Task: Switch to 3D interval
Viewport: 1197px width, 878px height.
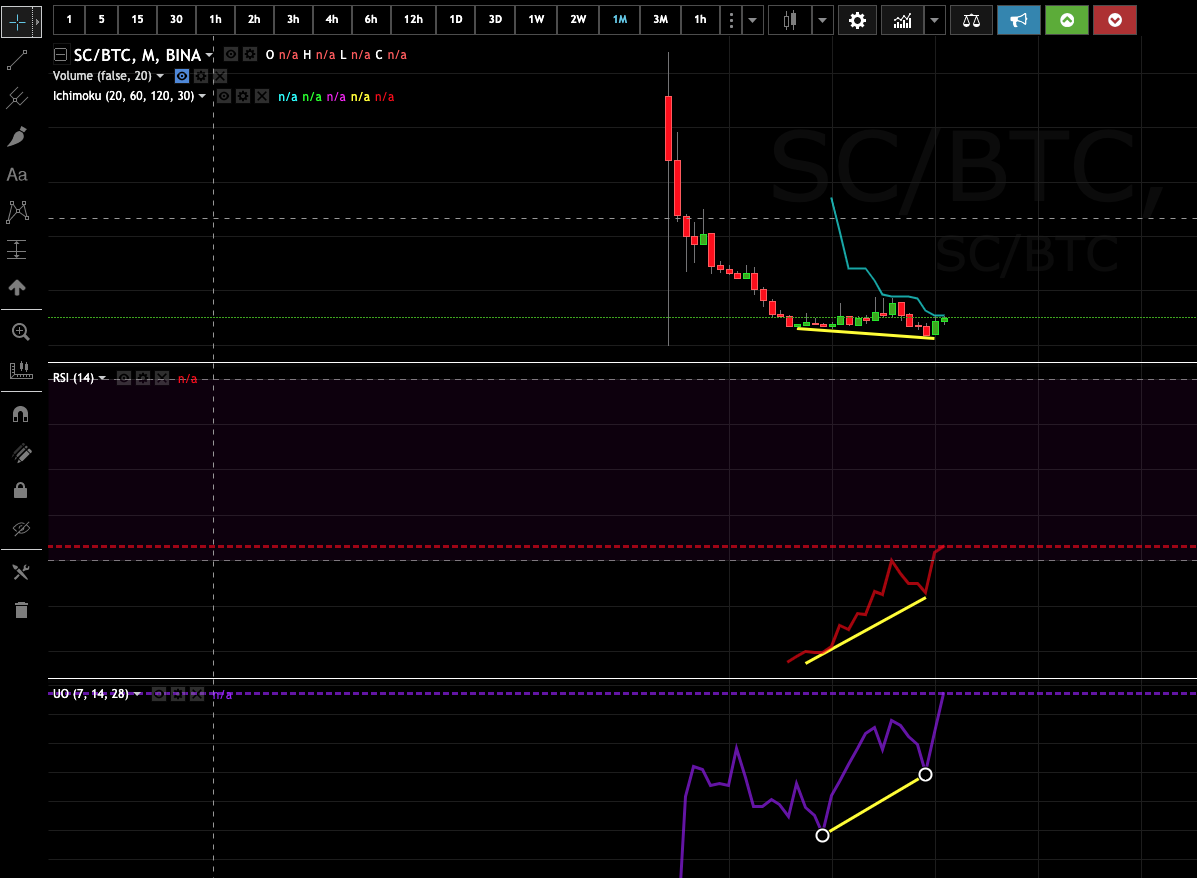Action: [x=495, y=20]
